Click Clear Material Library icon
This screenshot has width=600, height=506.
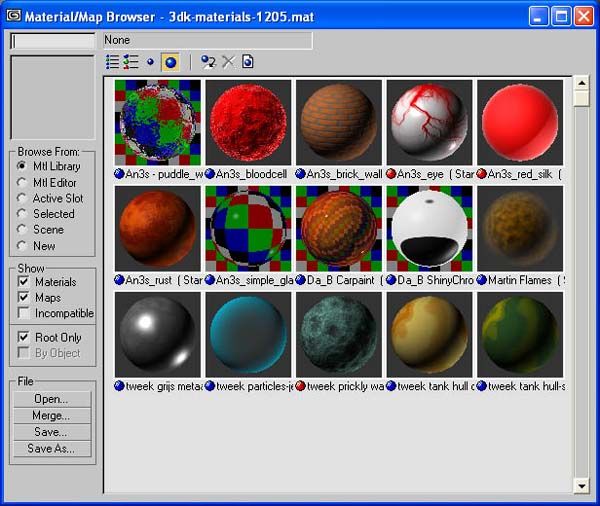point(248,62)
